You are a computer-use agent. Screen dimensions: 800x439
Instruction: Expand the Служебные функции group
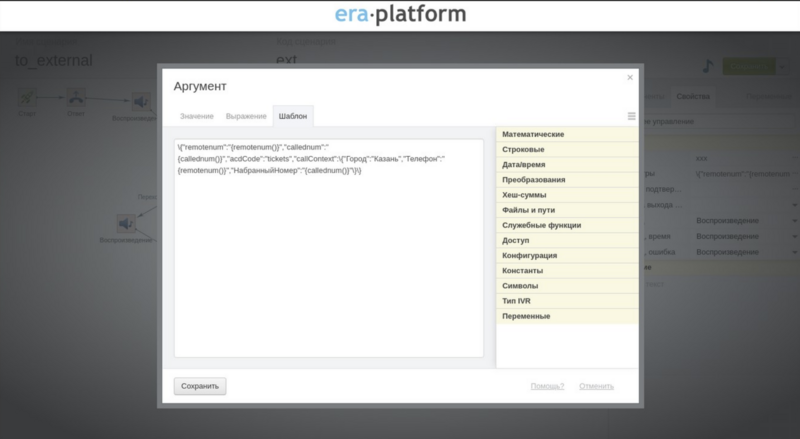(567, 225)
